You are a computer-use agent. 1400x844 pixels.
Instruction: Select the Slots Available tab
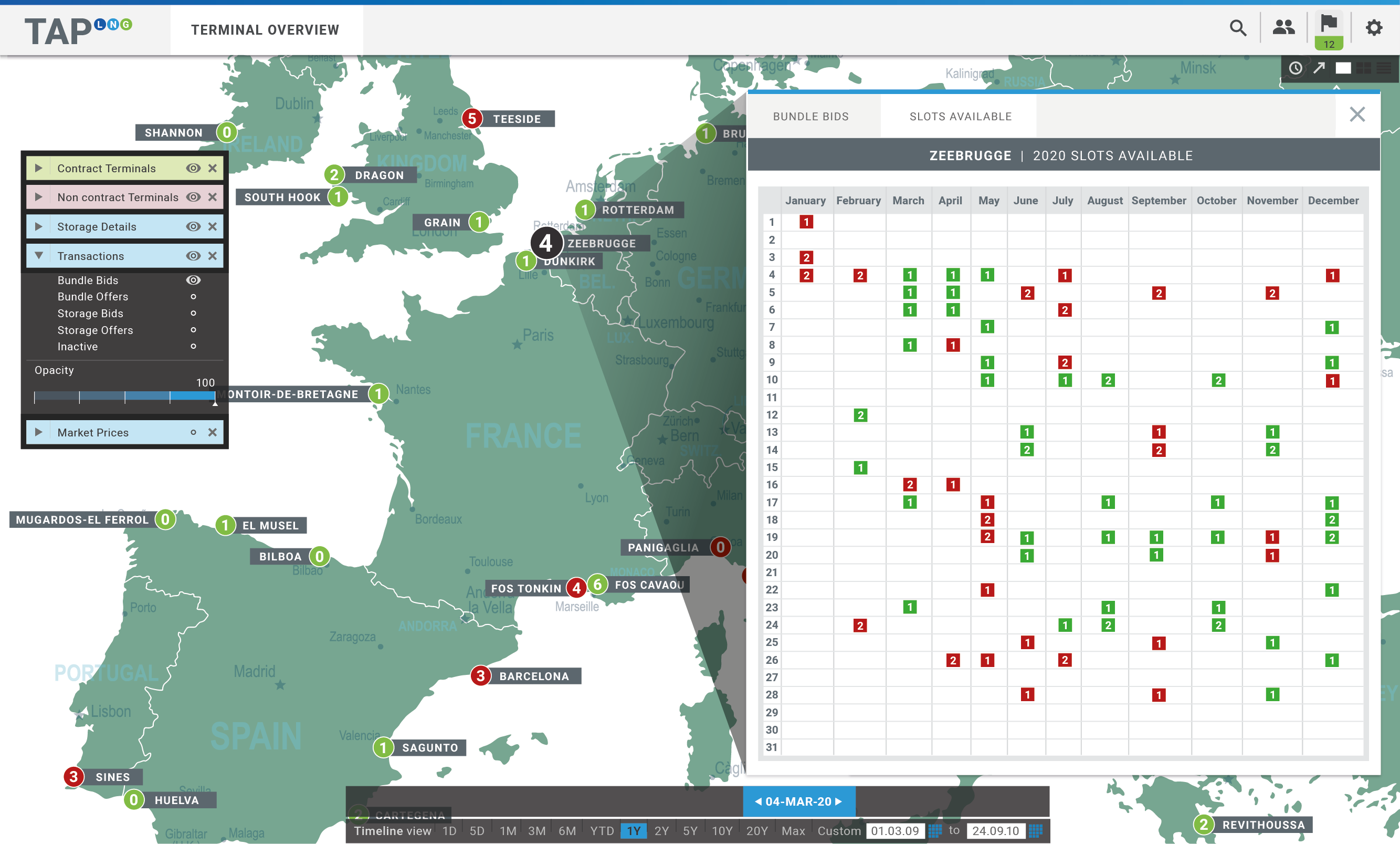[960, 117]
